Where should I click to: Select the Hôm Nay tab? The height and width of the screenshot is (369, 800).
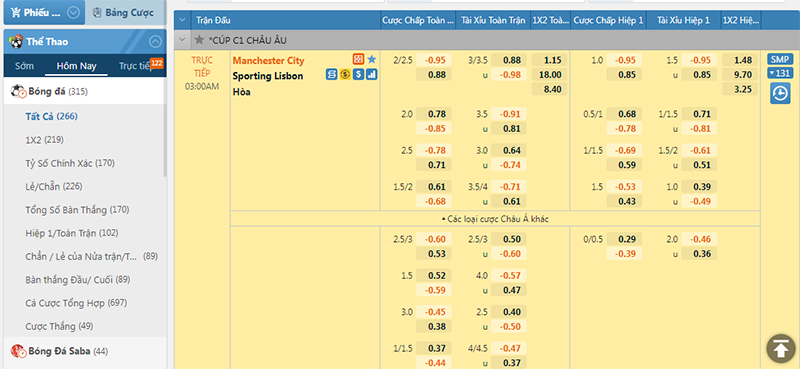tap(77, 66)
